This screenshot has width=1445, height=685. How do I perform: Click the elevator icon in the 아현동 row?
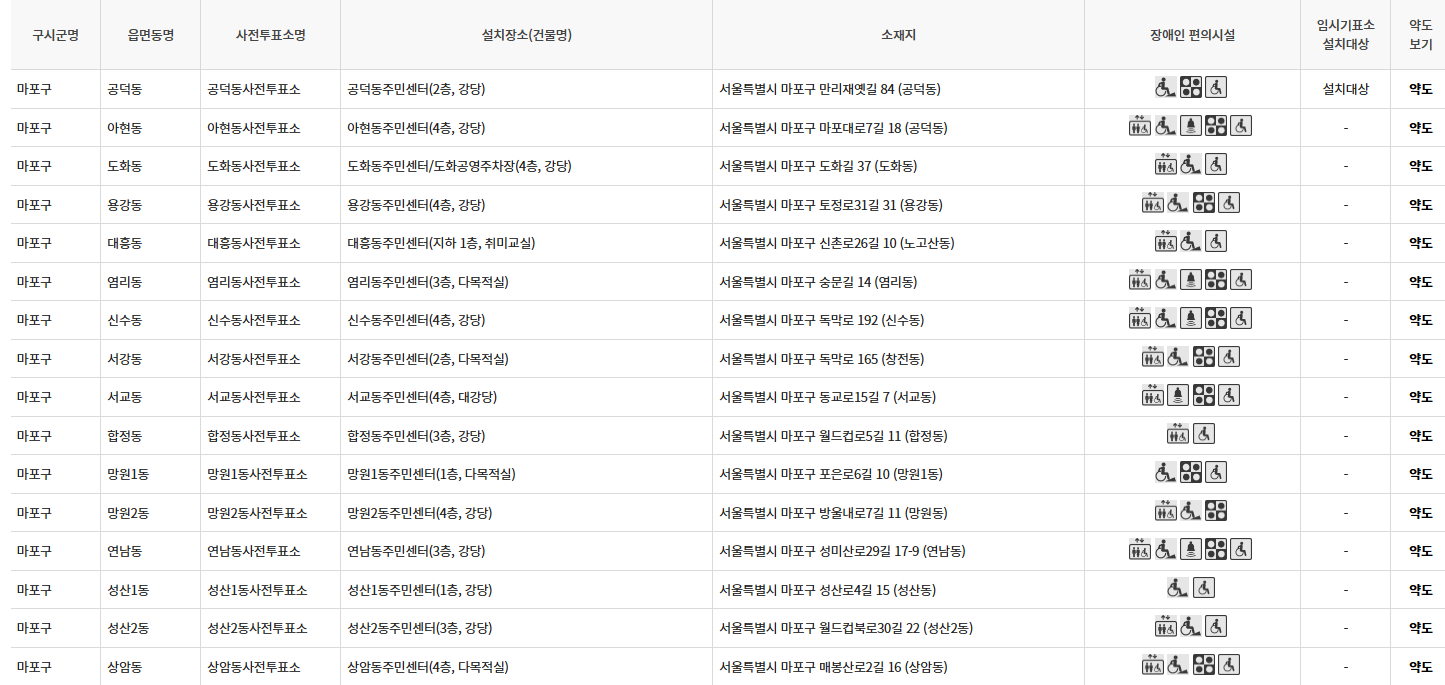click(x=1138, y=127)
